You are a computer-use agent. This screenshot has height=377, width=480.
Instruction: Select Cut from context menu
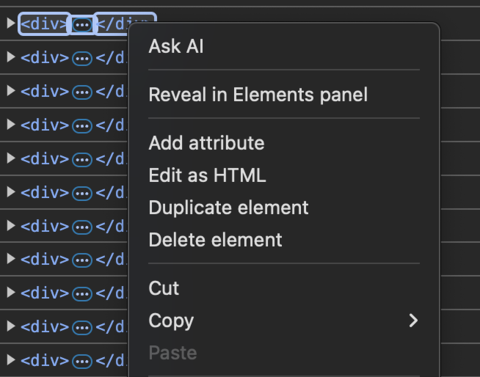click(x=164, y=288)
